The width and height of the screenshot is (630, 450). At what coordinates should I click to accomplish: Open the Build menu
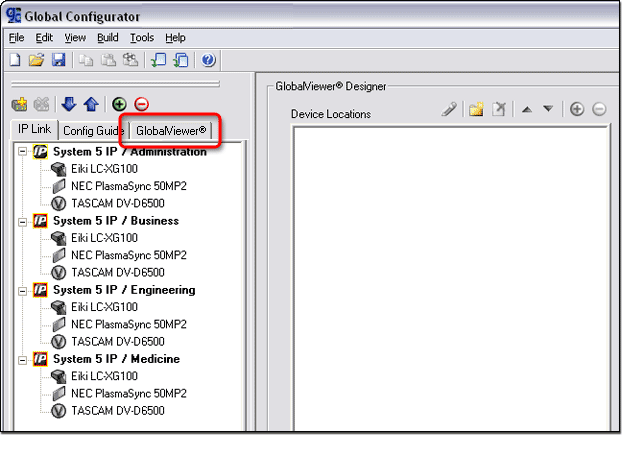[107, 37]
